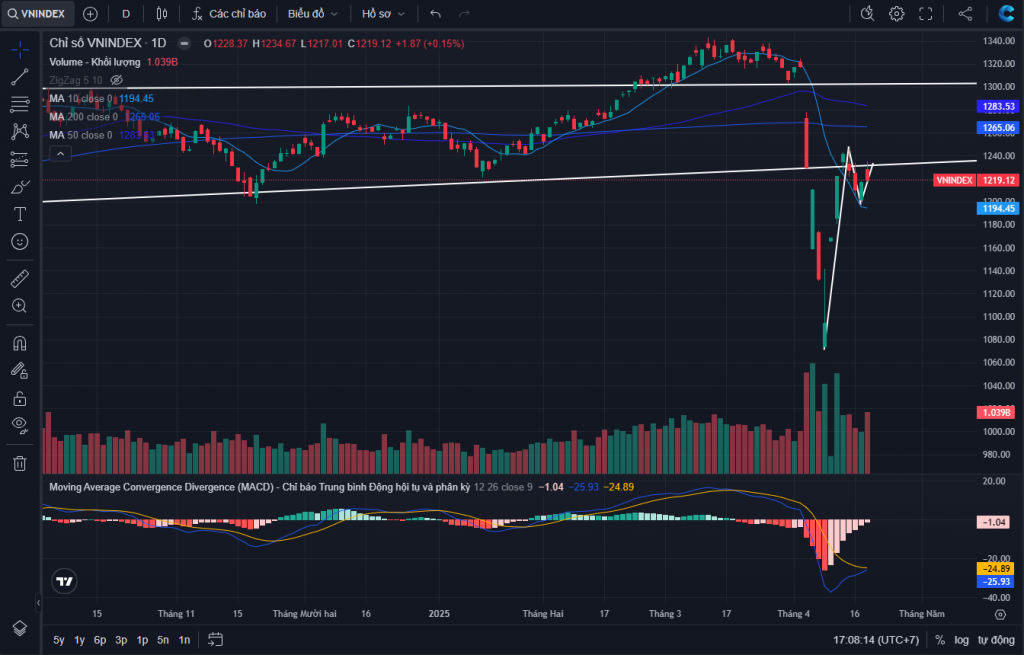Toggle log scale mode

pos(961,640)
